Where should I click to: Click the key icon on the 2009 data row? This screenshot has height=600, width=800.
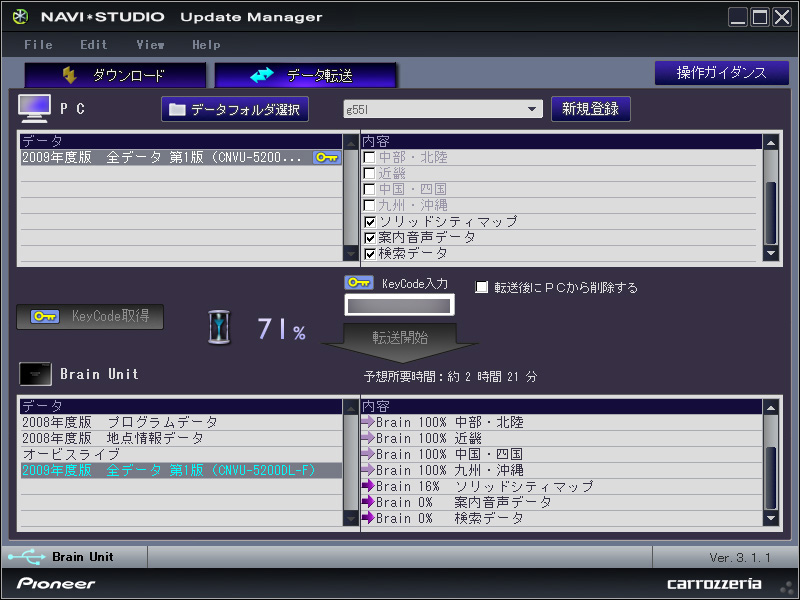pyautogui.click(x=326, y=158)
